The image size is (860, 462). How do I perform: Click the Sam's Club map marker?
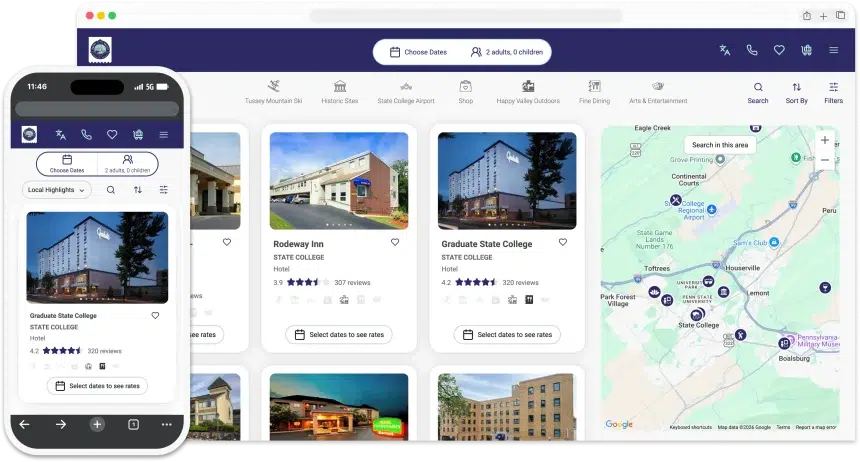pyautogui.click(x=774, y=242)
